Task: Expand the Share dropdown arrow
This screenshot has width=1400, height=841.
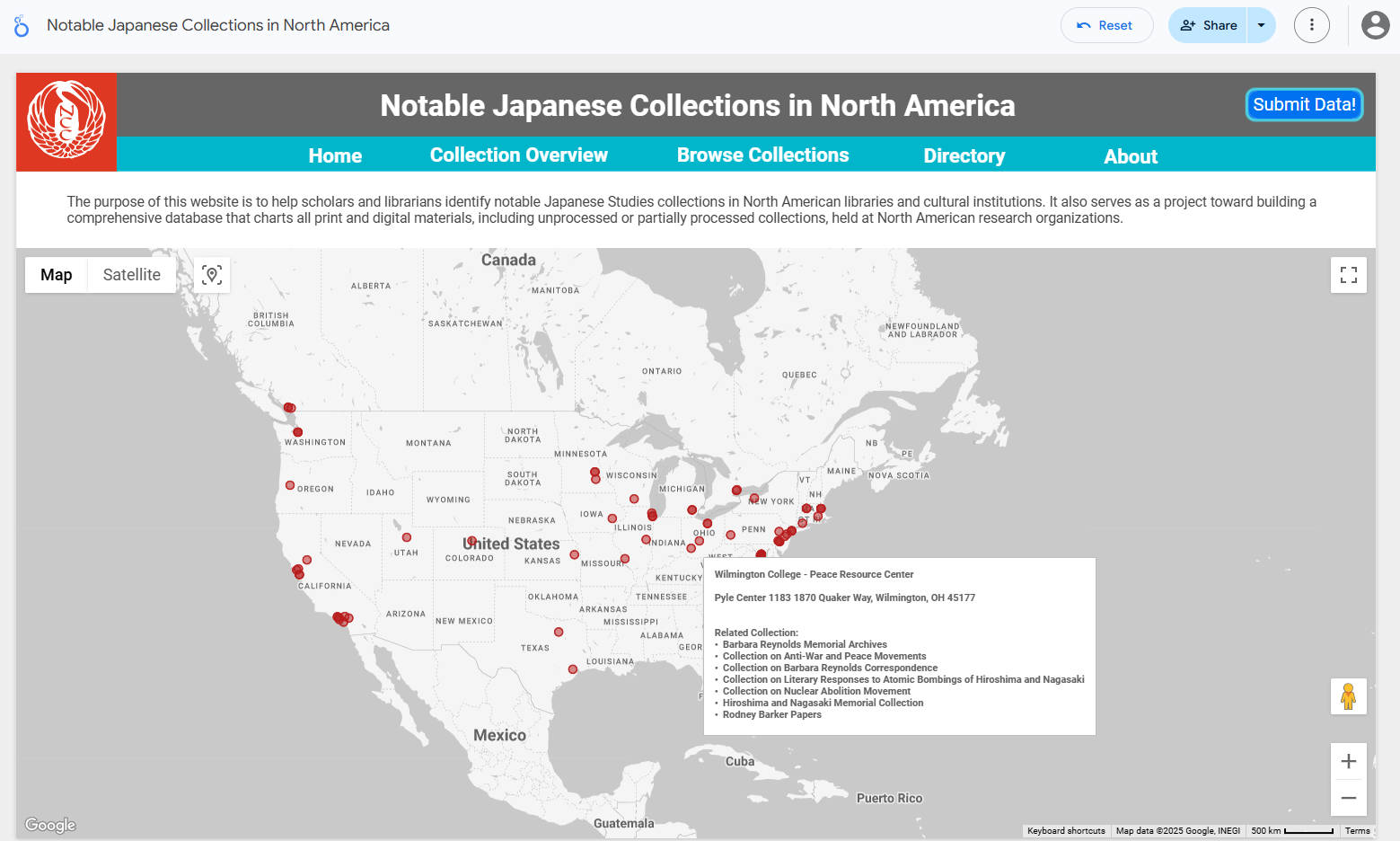Action: pyautogui.click(x=1261, y=25)
